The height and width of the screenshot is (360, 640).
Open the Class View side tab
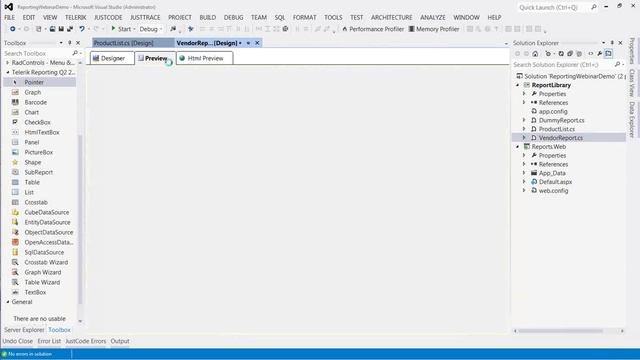(x=632, y=82)
